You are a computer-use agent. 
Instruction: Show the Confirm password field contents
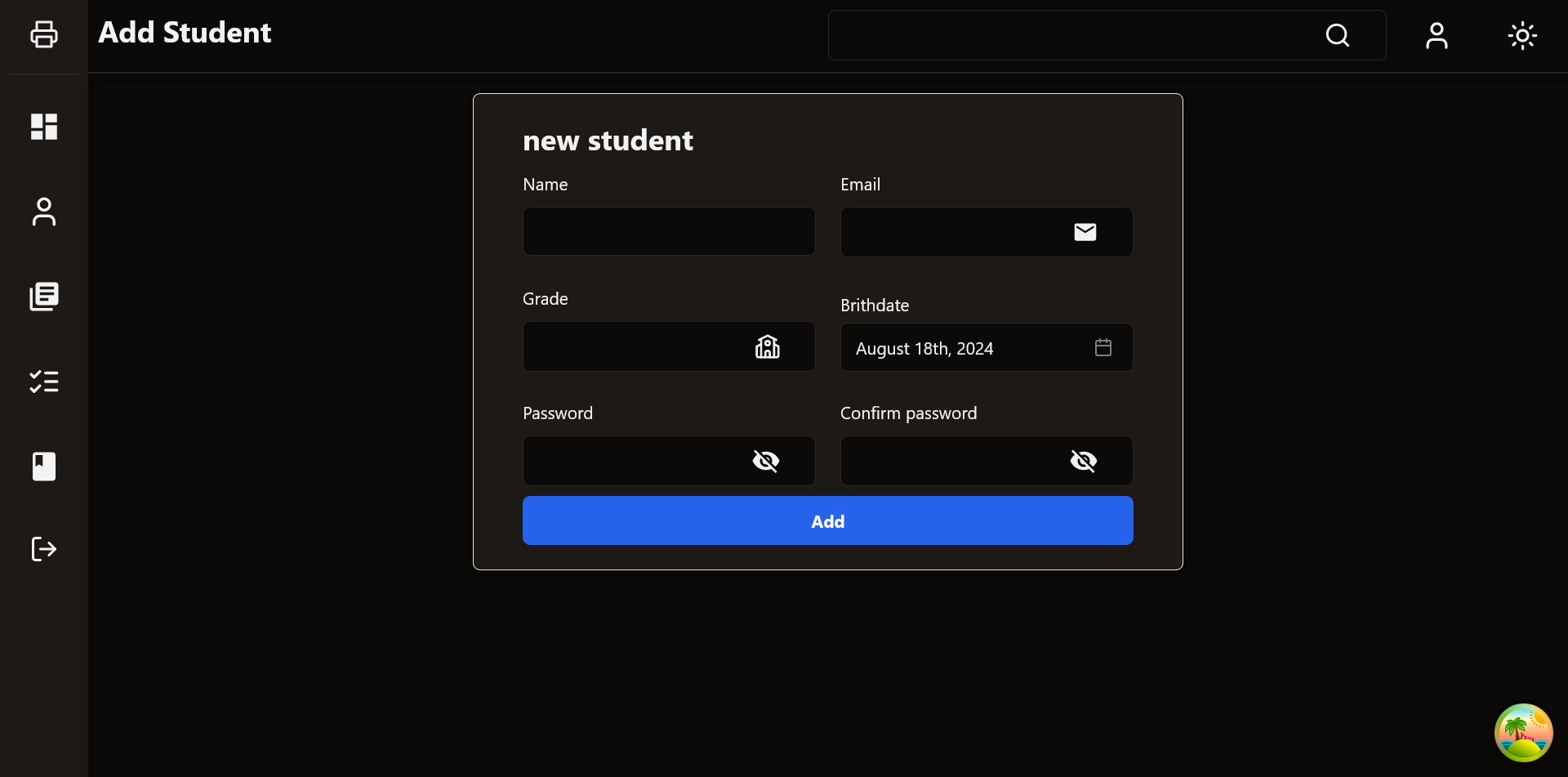(1083, 462)
